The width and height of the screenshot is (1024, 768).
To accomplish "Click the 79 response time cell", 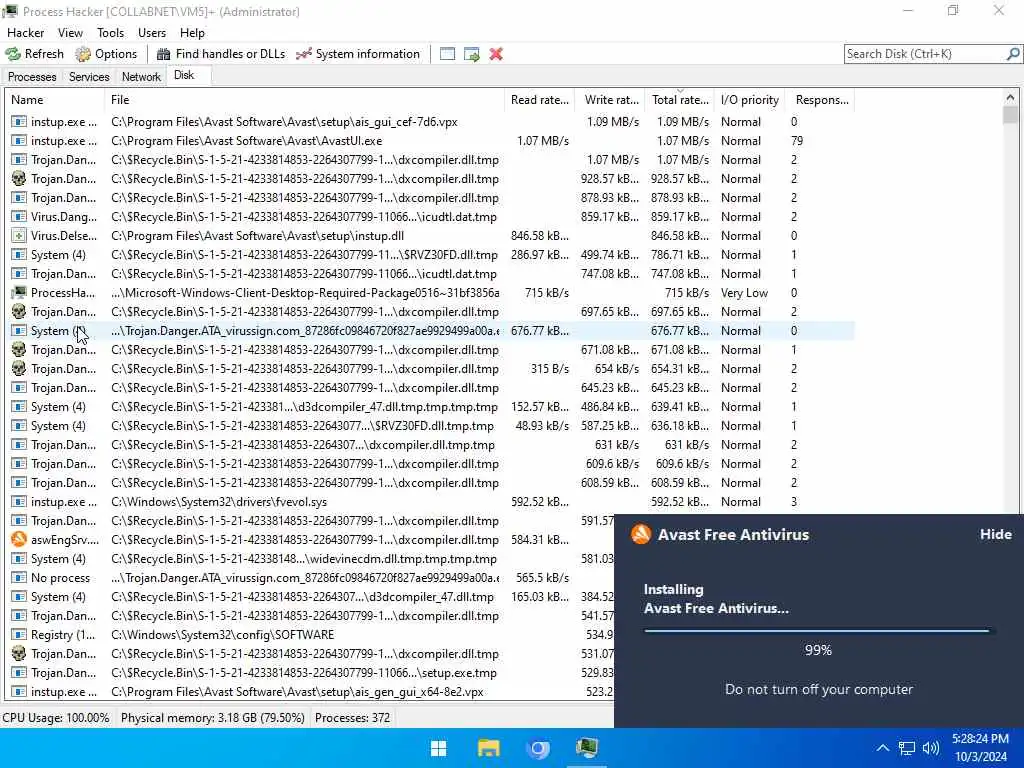I will [797, 141].
